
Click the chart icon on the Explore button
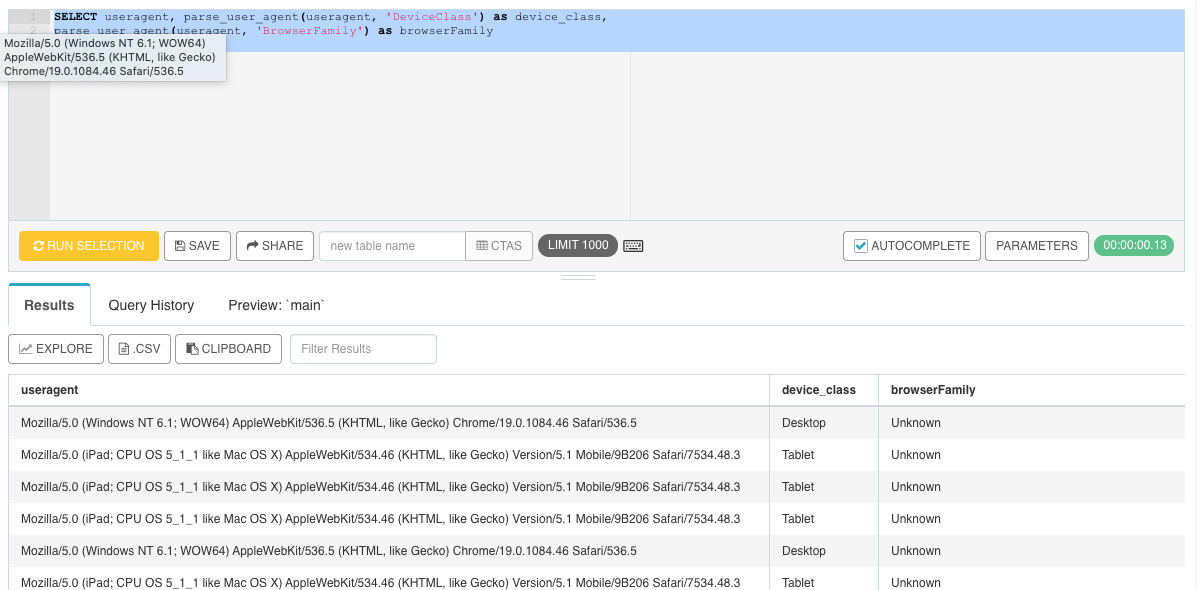[28, 348]
